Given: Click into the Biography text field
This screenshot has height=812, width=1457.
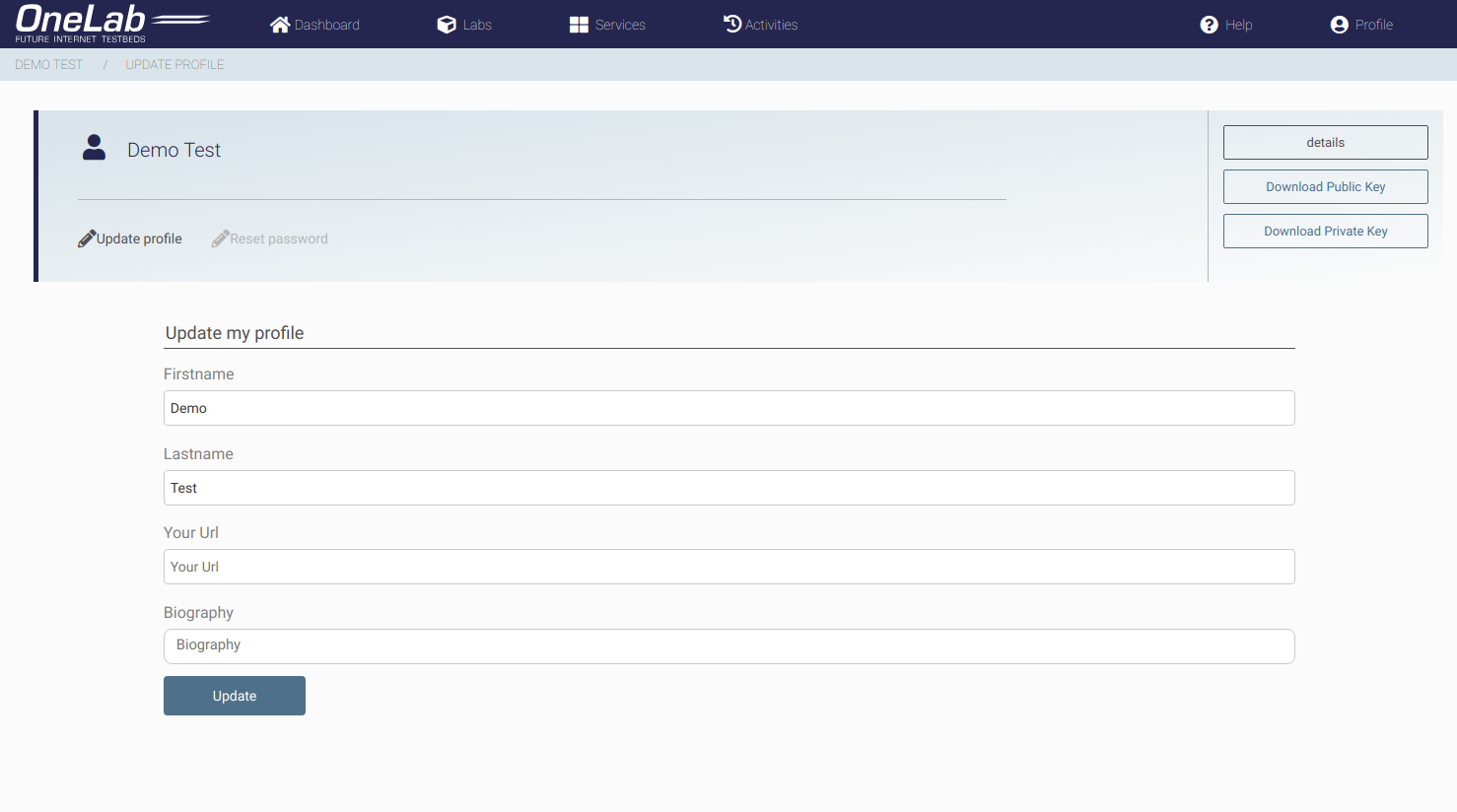Looking at the screenshot, I should (x=728, y=645).
